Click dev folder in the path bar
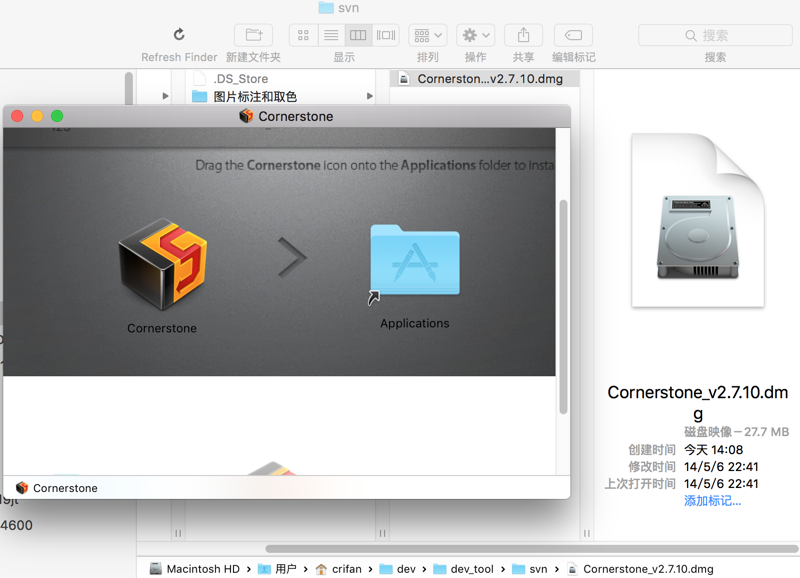The width and height of the screenshot is (800, 578). click(x=397, y=569)
